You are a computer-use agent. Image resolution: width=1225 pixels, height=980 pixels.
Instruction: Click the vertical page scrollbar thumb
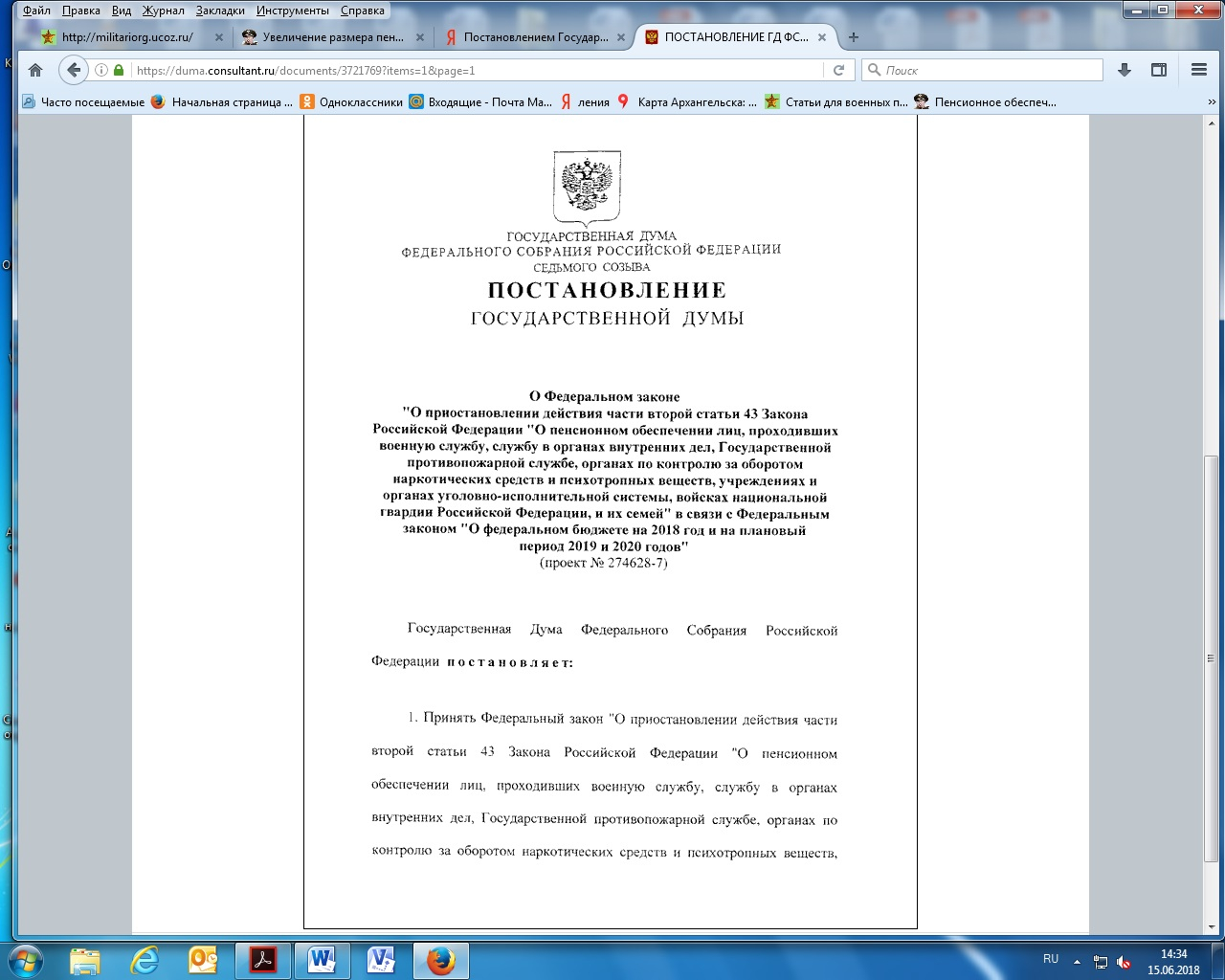pyautogui.click(x=1212, y=658)
